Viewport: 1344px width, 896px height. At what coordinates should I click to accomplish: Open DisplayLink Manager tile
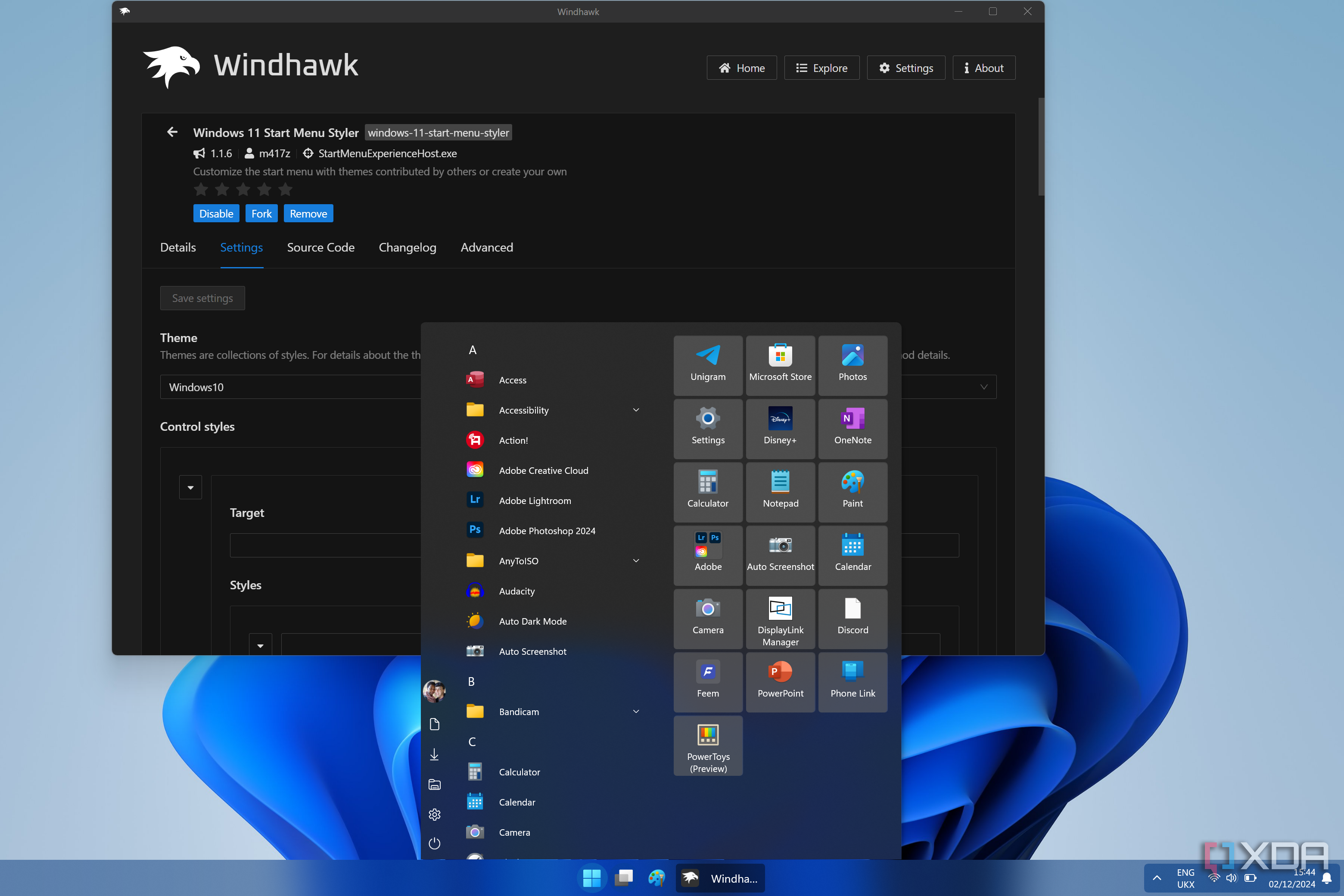780,619
